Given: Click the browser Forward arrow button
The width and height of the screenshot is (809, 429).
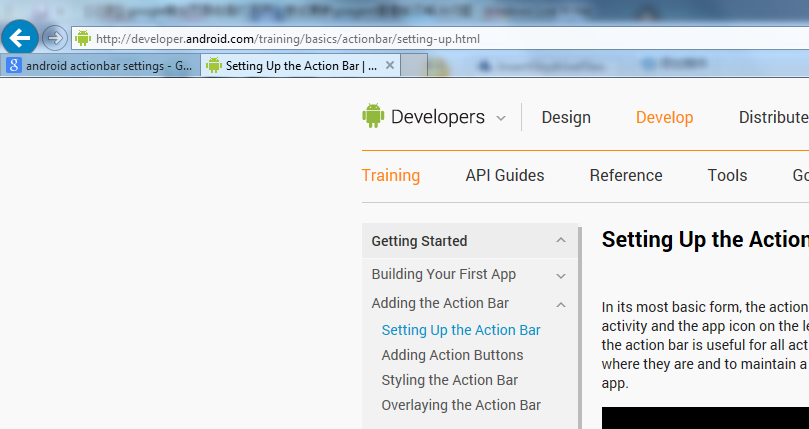Looking at the screenshot, I should pos(55,38).
